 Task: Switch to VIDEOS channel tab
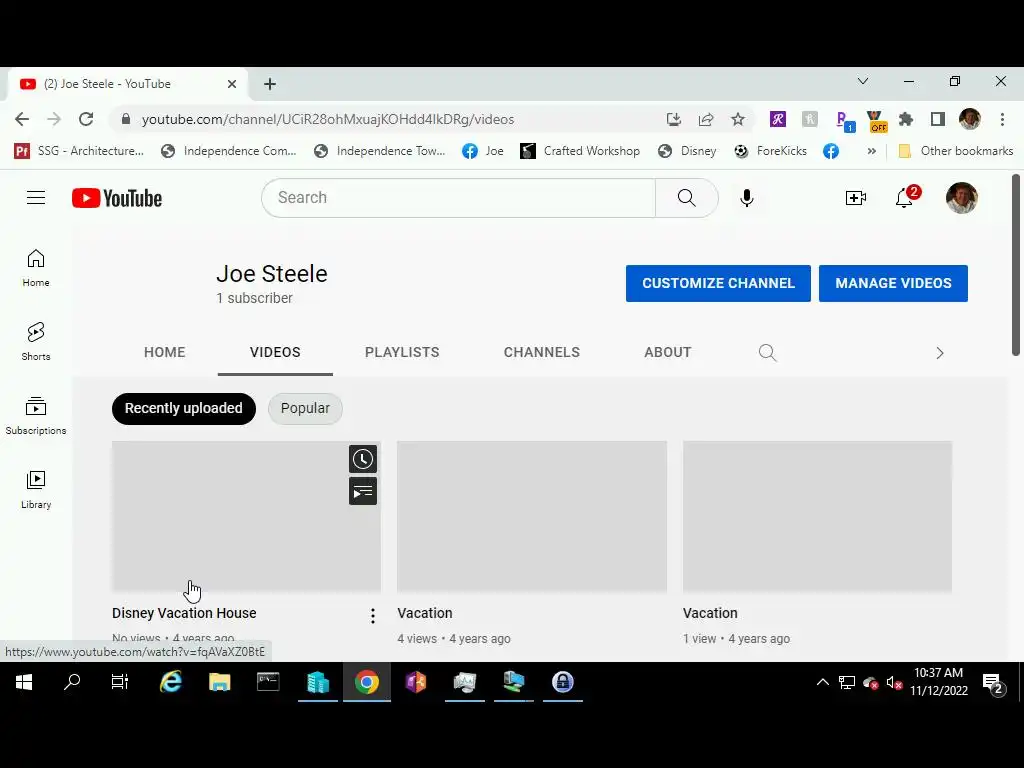click(x=275, y=352)
